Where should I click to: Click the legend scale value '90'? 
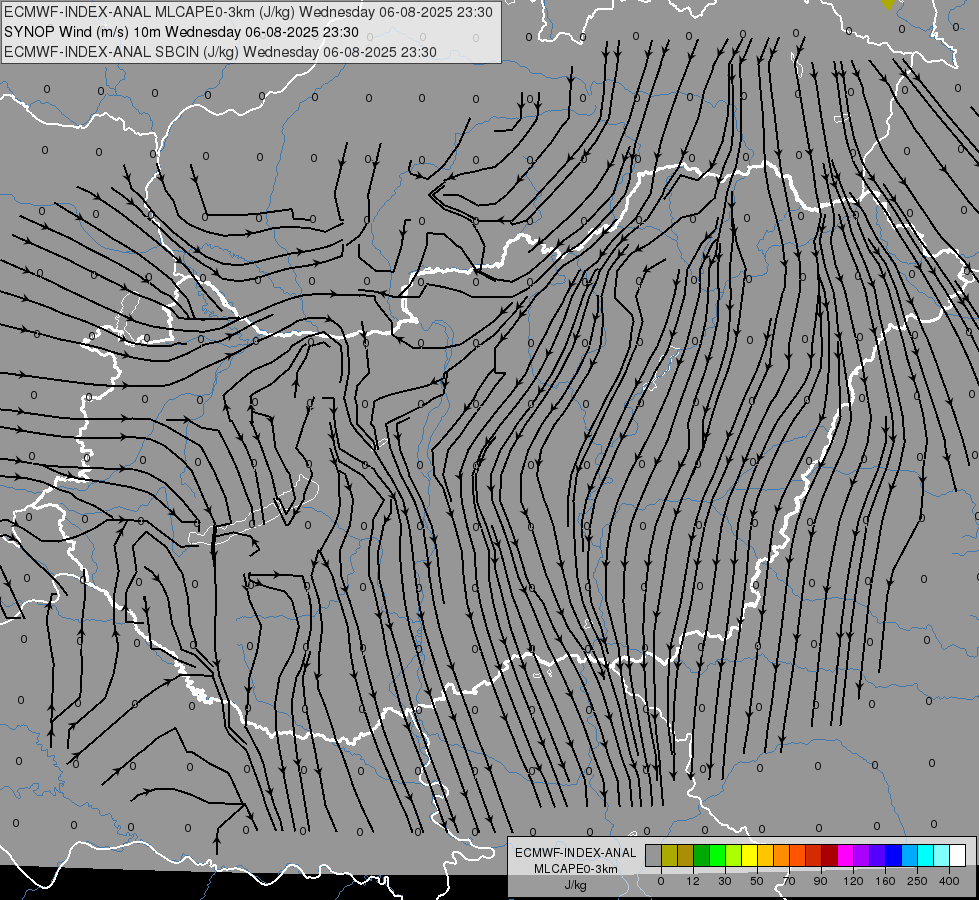(821, 881)
